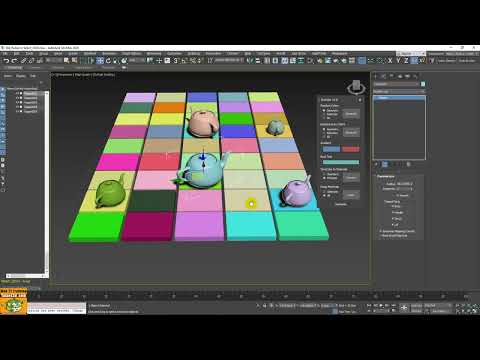Click the Align tool icon
The height and width of the screenshot is (360, 480).
point(258,61)
